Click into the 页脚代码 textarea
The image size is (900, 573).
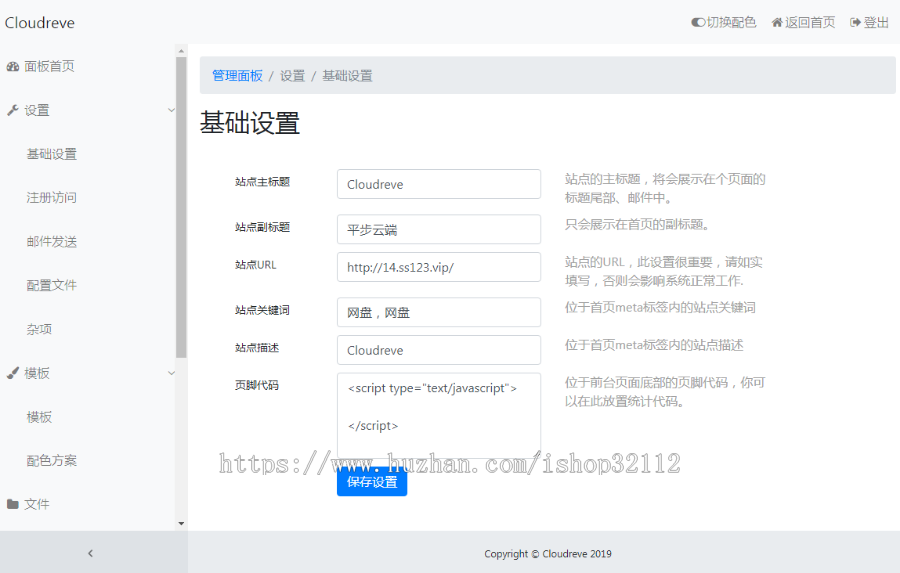click(439, 415)
